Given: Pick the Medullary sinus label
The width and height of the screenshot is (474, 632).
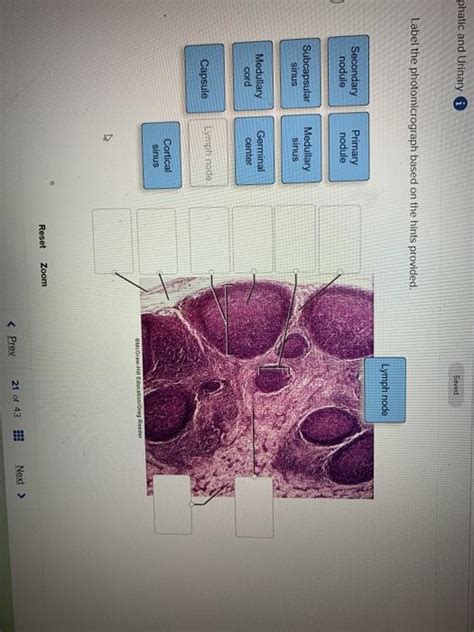Looking at the screenshot, I should (301, 149).
